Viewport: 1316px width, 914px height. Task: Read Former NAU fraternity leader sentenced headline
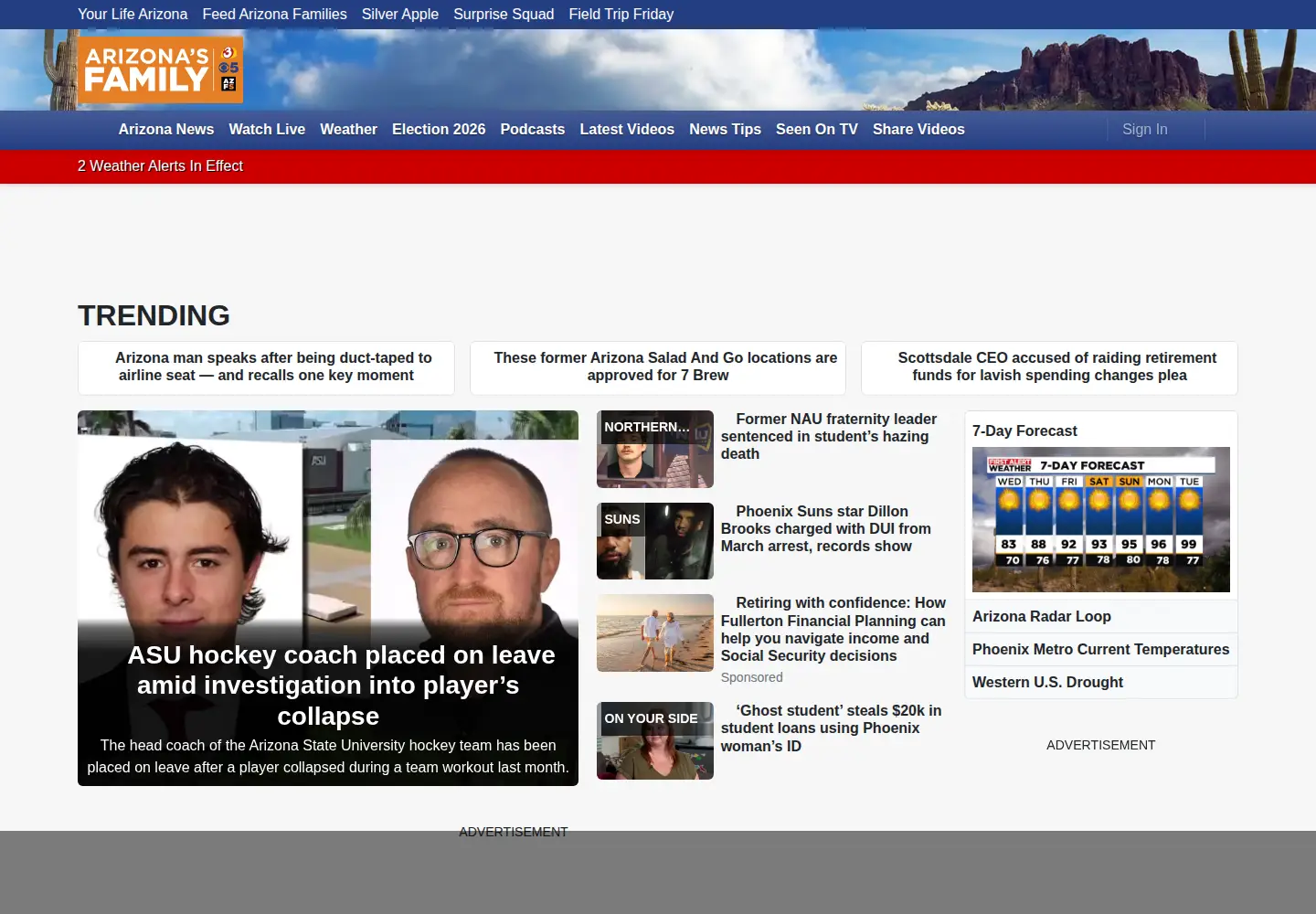coord(829,437)
